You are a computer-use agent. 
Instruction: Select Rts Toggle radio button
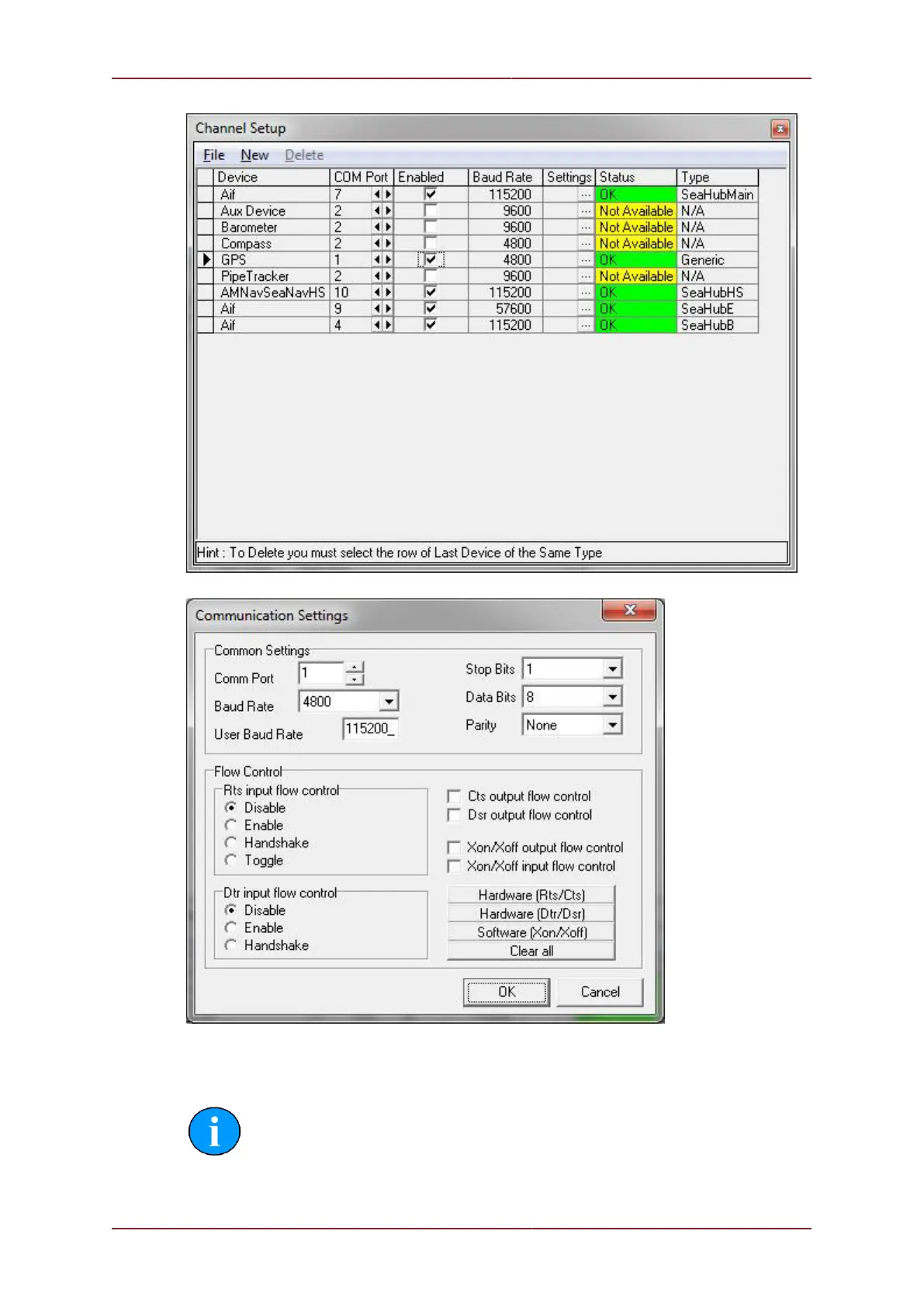(230, 860)
